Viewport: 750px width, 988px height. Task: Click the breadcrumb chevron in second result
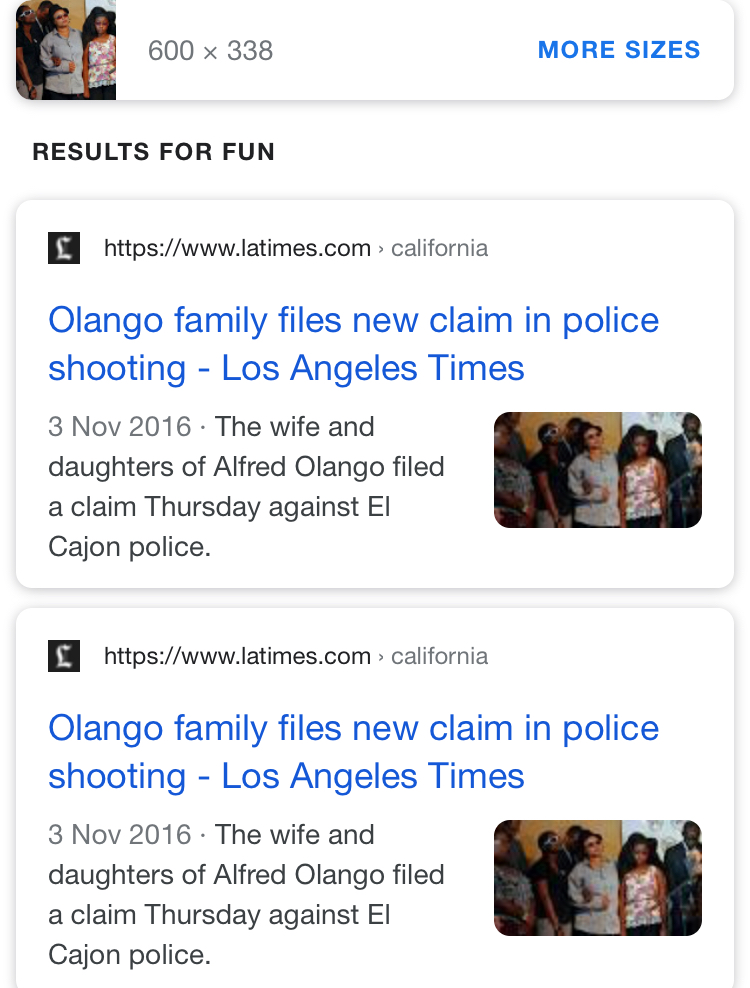coord(381,657)
